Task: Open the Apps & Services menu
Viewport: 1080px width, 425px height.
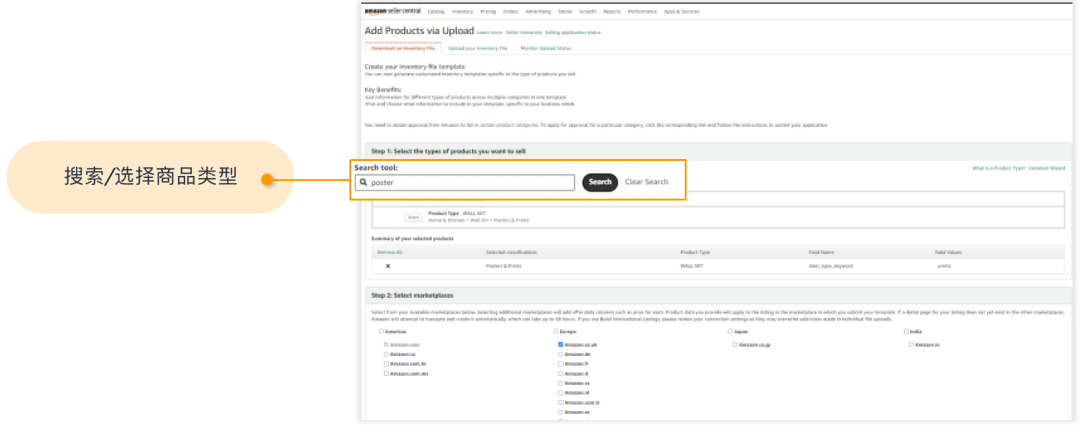Action: [681, 12]
